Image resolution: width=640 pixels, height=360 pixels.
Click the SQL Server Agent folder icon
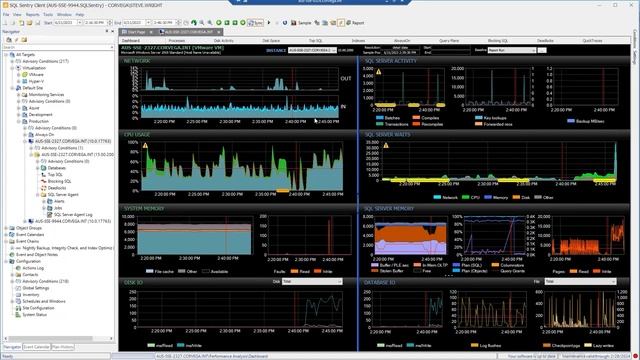pyautogui.click(x=44, y=195)
